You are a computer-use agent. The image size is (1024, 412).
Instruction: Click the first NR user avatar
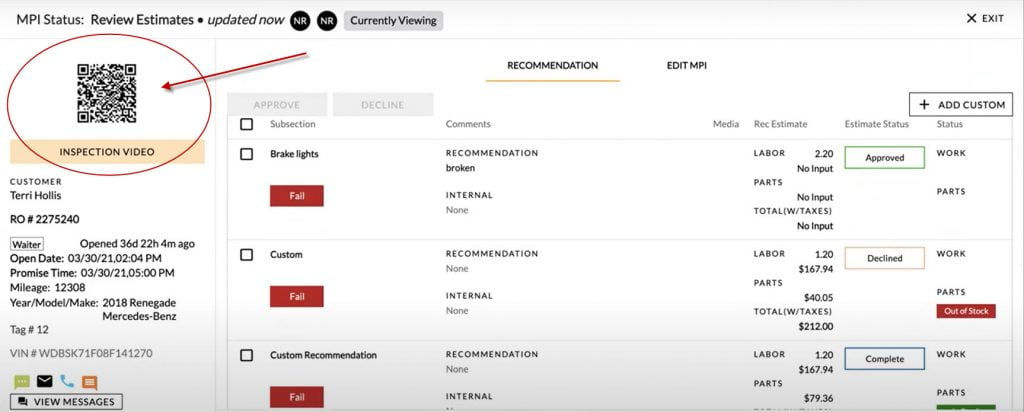click(299, 21)
